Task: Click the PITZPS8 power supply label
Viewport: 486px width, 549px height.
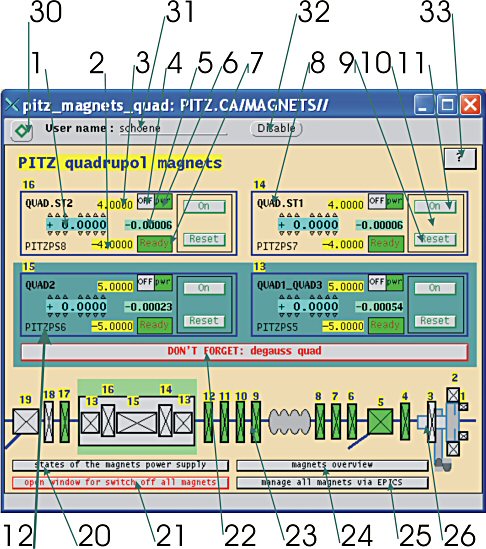Action: 46,246
